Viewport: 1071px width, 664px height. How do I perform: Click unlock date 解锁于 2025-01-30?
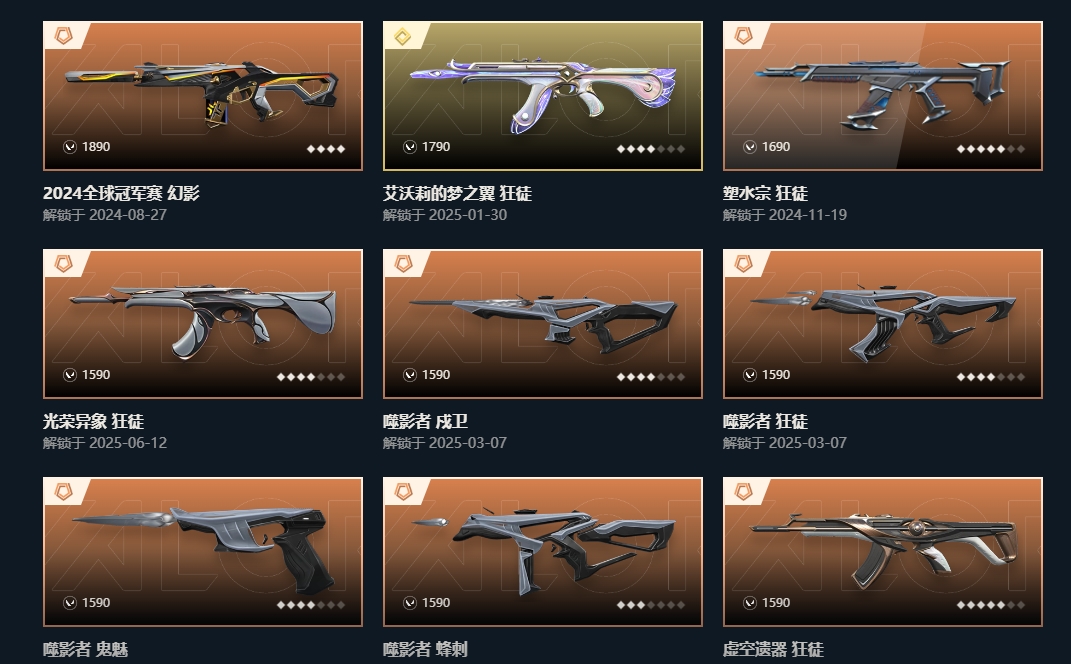(x=445, y=215)
